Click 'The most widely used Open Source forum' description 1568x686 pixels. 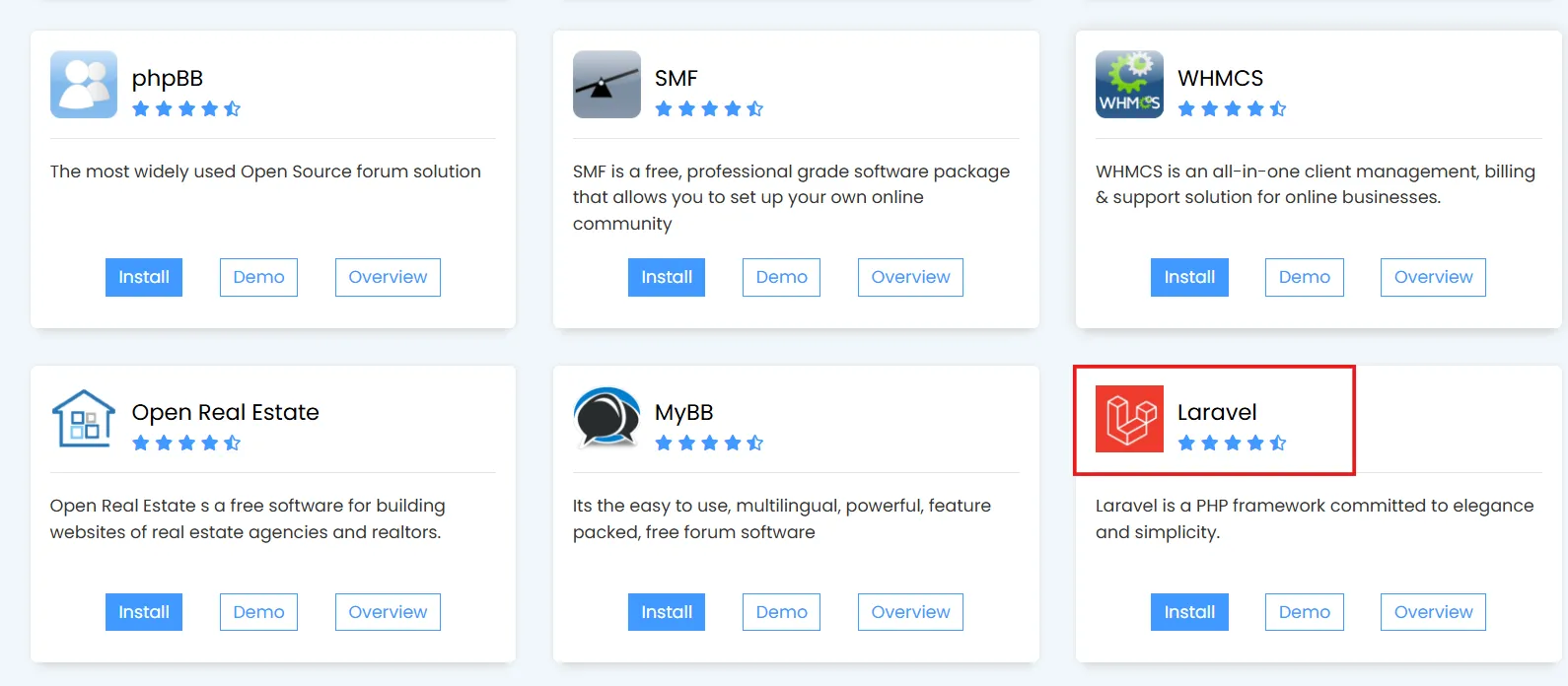pyautogui.click(x=265, y=171)
